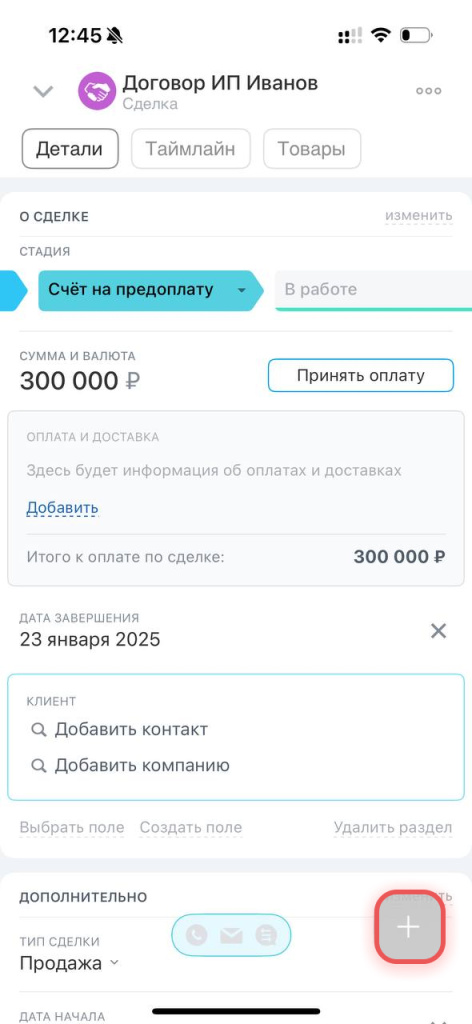Tap the phone call icon in floating bar
472x1024 pixels.
pyautogui.click(x=197, y=935)
